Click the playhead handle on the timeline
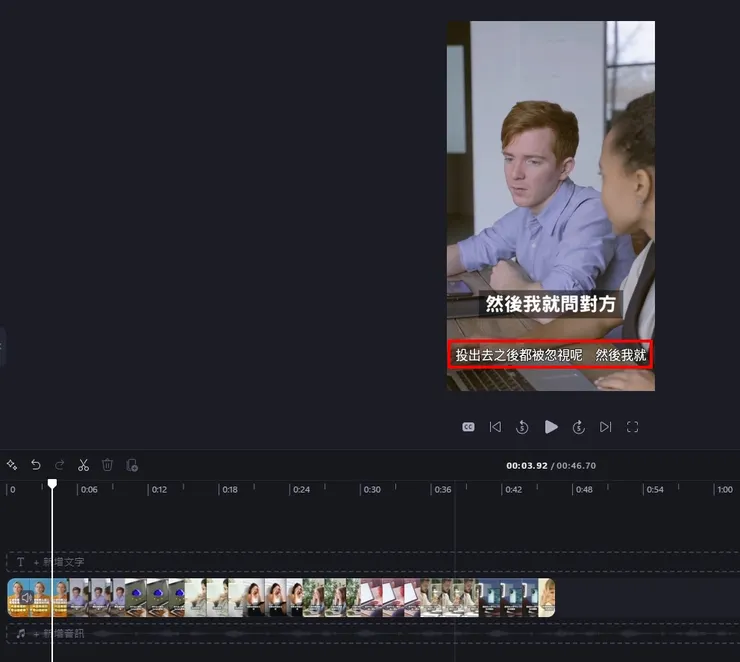The height and width of the screenshot is (662, 740). 52,484
